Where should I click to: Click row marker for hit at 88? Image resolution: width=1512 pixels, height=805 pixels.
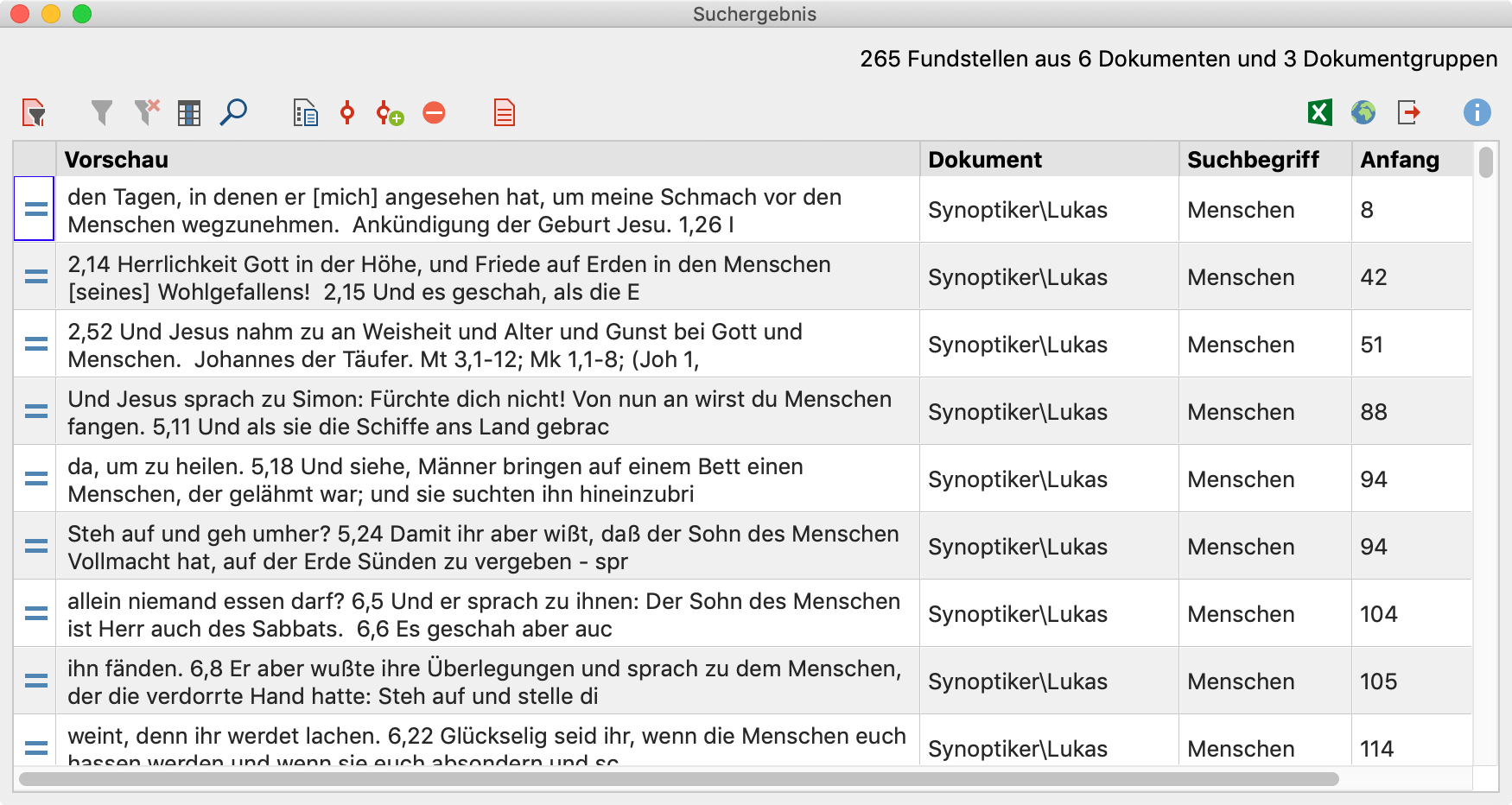click(x=35, y=411)
